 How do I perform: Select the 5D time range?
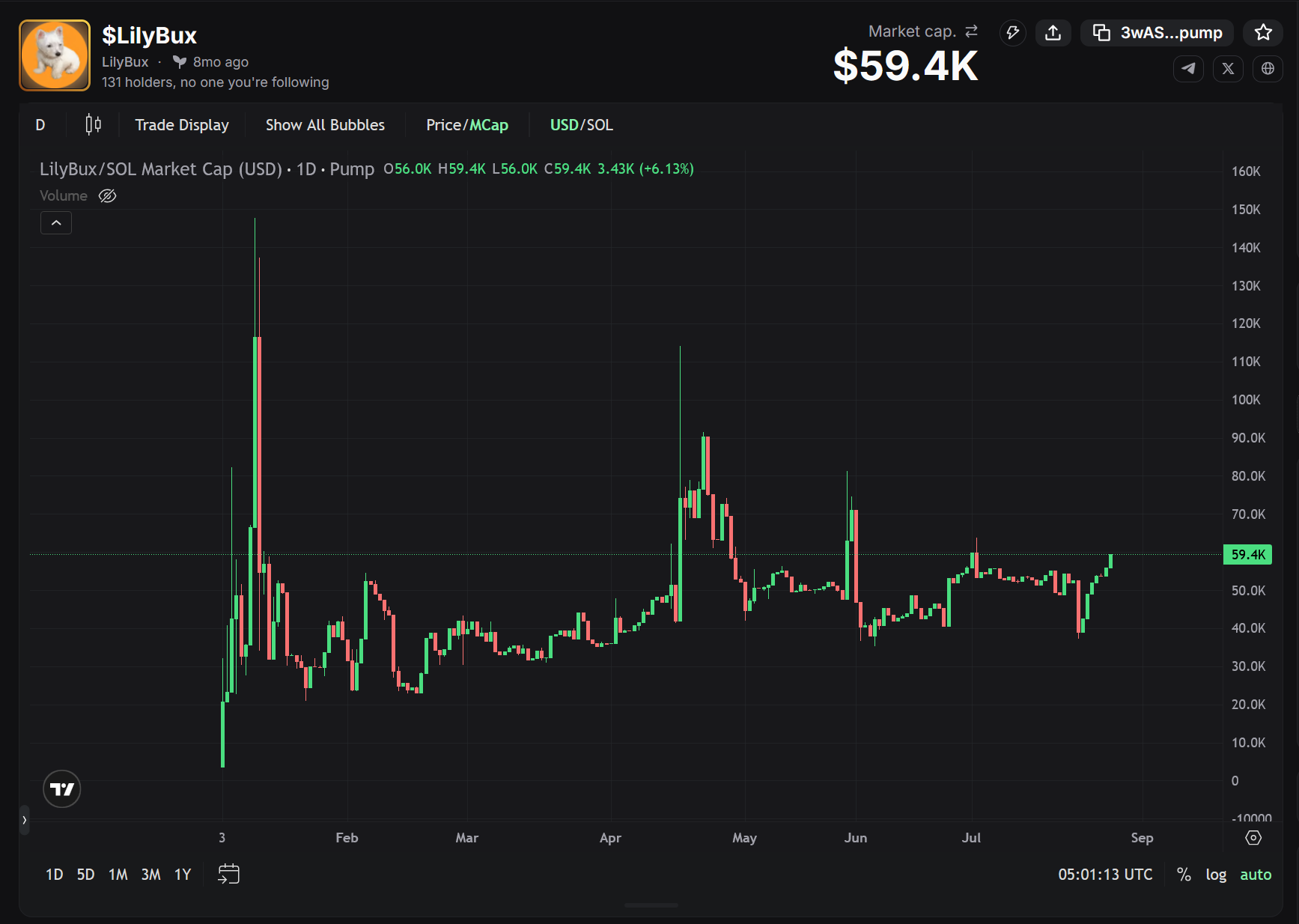tap(85, 875)
